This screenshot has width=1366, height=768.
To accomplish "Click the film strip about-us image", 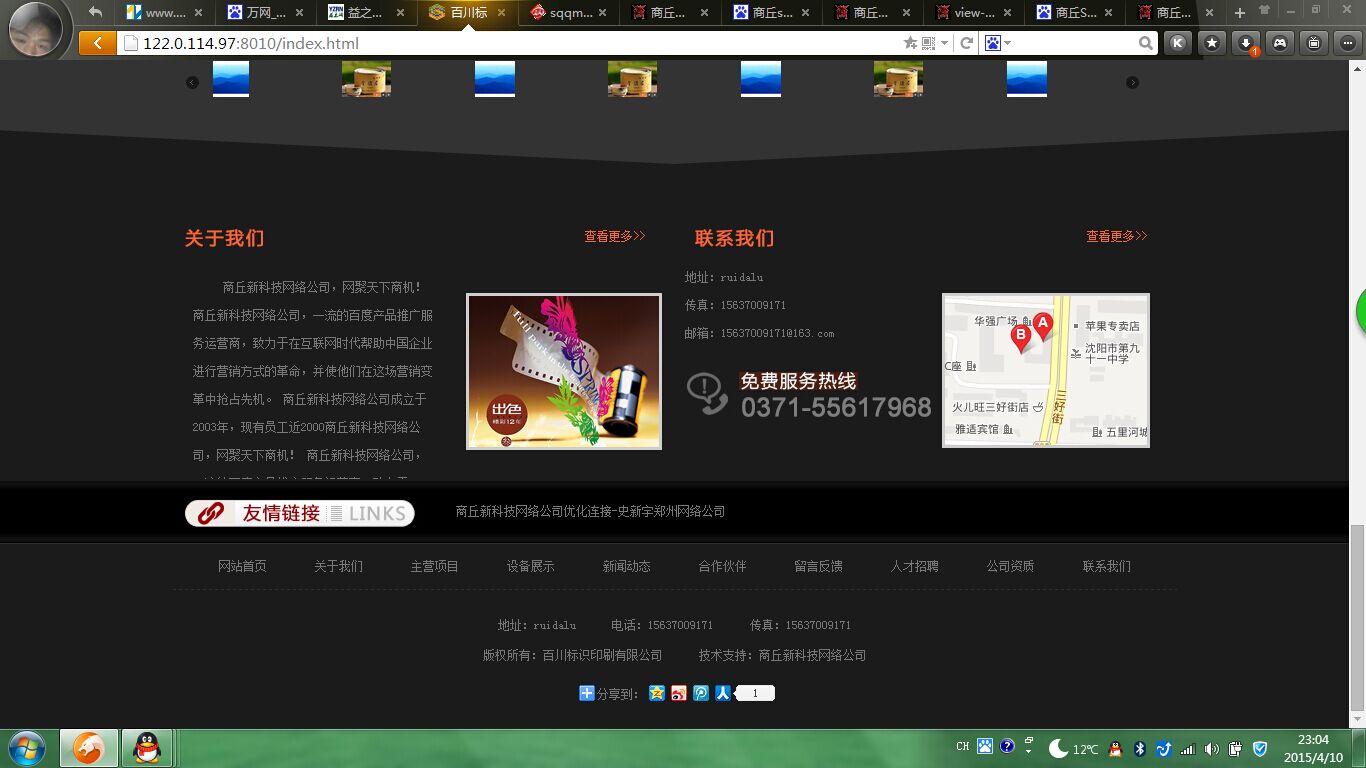I will [564, 371].
